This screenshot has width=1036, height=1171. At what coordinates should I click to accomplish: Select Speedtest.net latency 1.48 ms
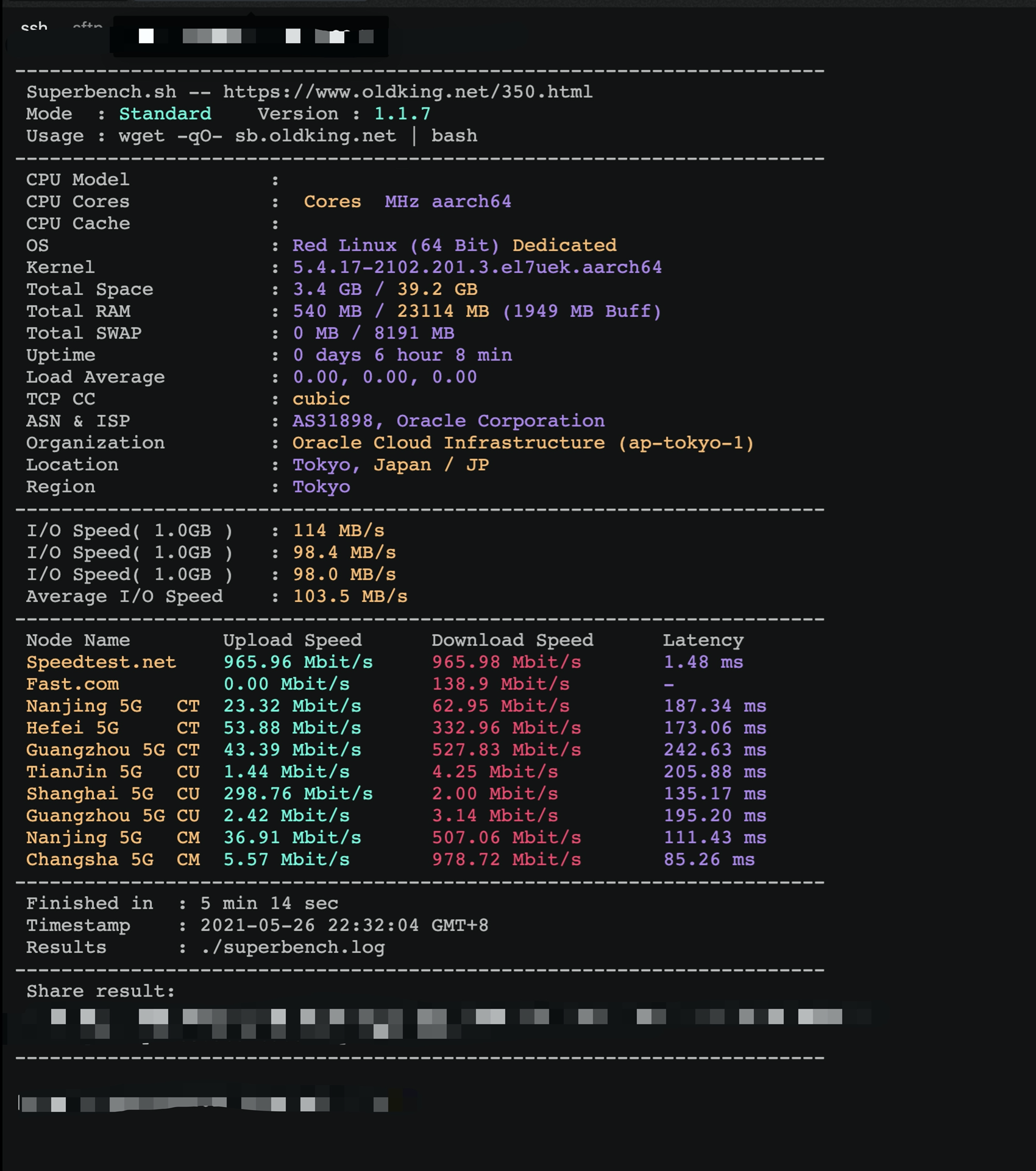click(703, 662)
